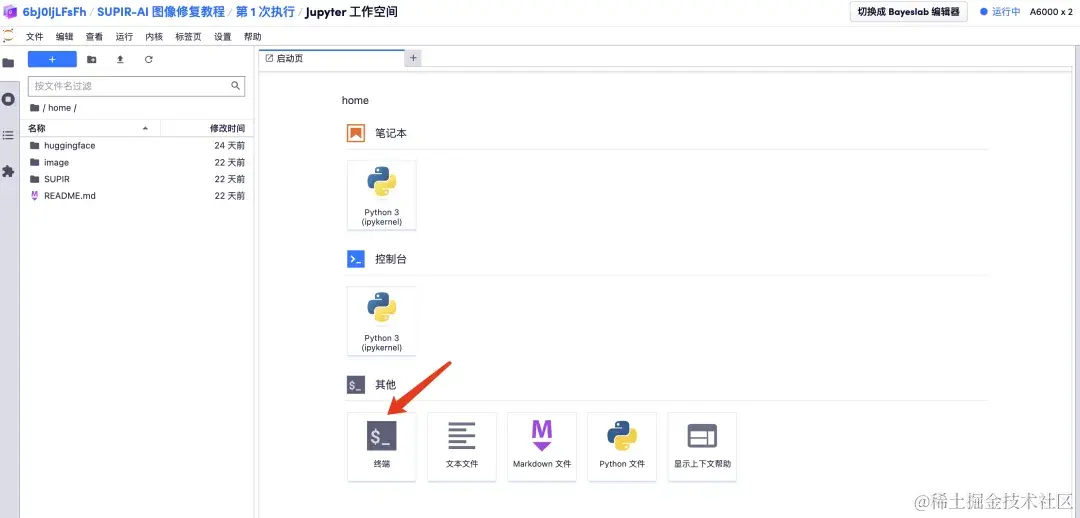Click the upload files icon
Viewport: 1080px width, 518px height.
pyautogui.click(x=120, y=59)
